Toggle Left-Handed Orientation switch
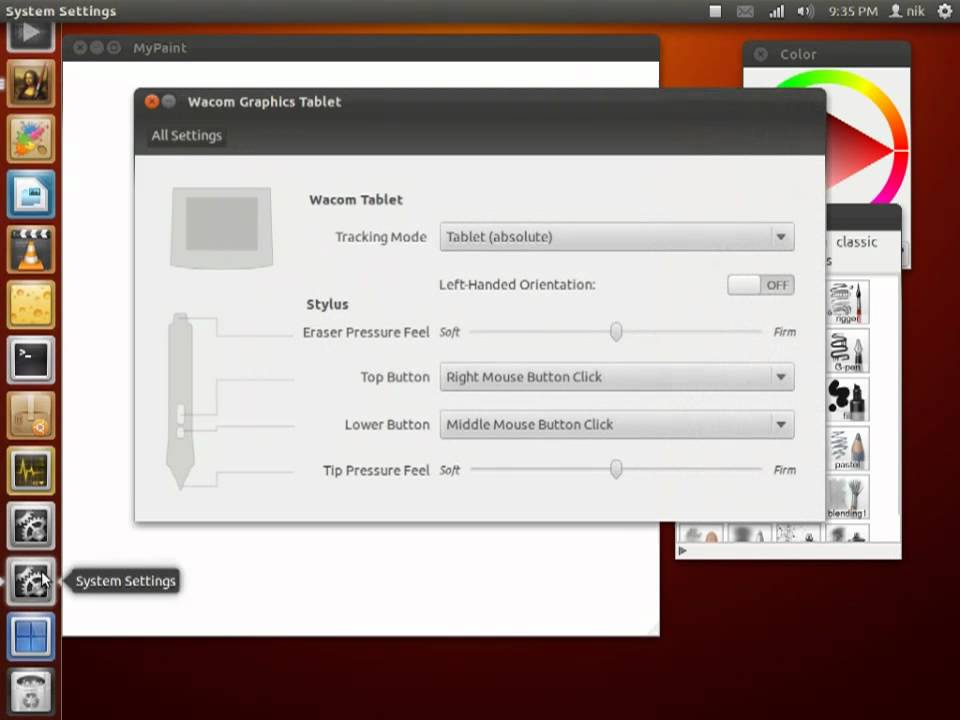 pyautogui.click(x=761, y=285)
